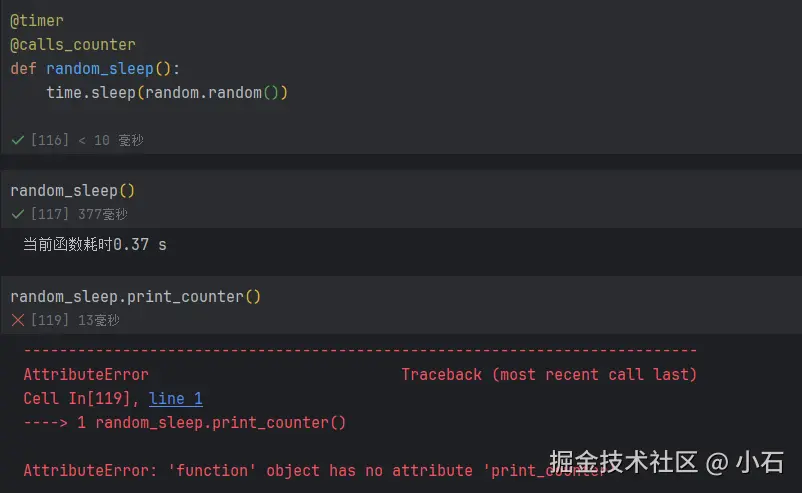The height and width of the screenshot is (493, 802).
Task: Click the '----> 1 random_sleep.print_counter()' traceback line
Action: (185, 422)
